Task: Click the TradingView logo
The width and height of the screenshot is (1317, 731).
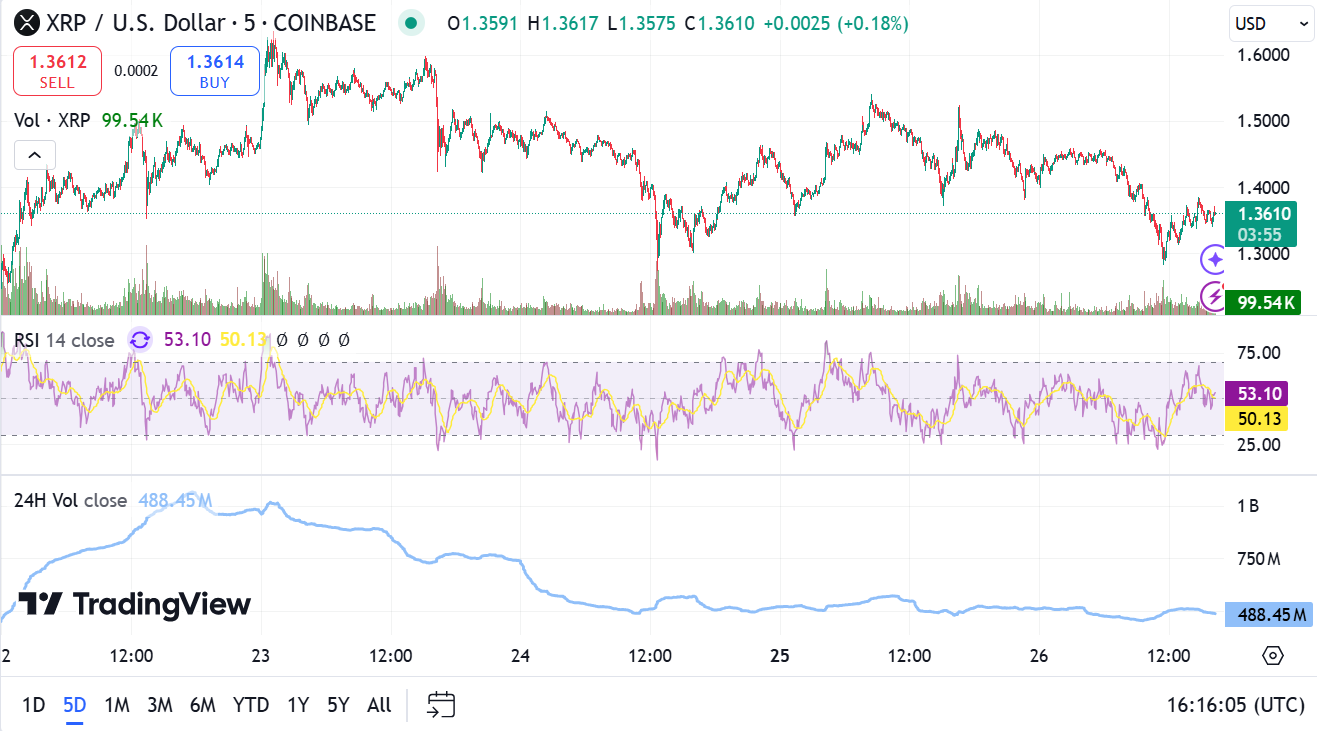Action: tap(134, 604)
